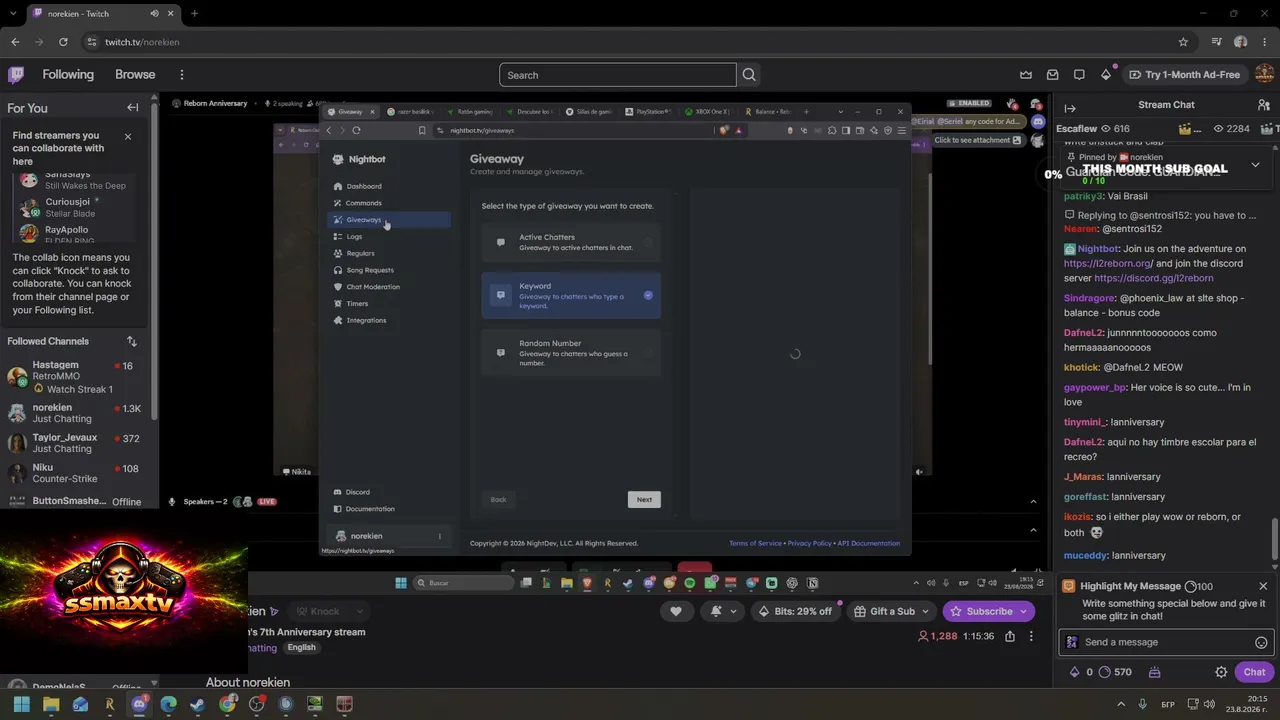
Task: Open the Twitch notifications inbox
Action: pos(1052,75)
